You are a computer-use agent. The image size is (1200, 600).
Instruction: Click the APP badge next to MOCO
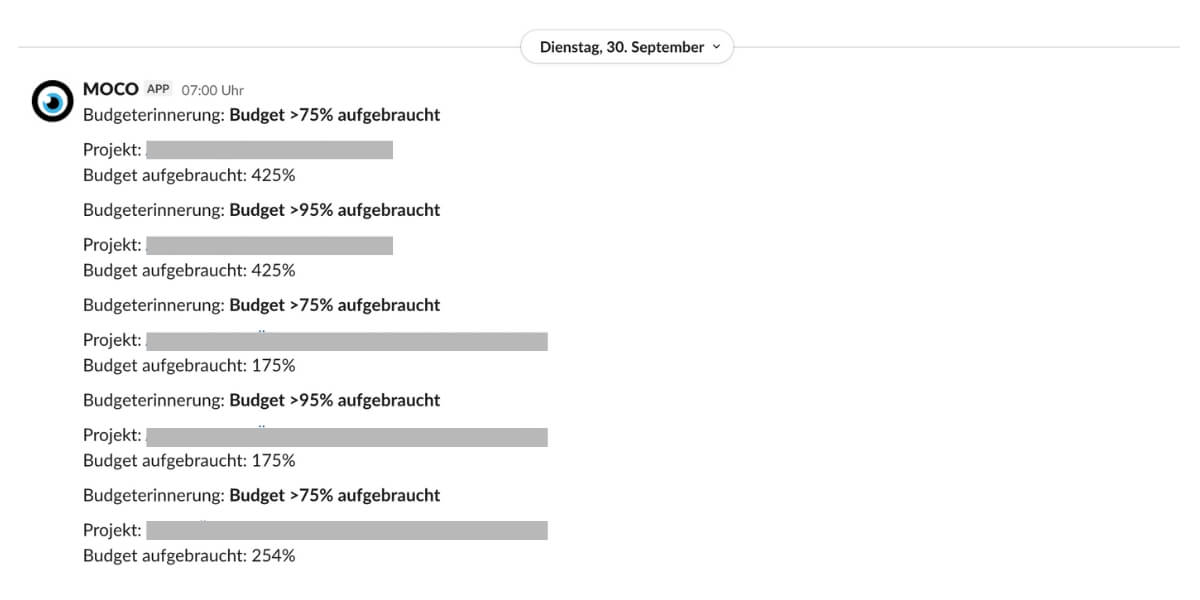pos(158,89)
